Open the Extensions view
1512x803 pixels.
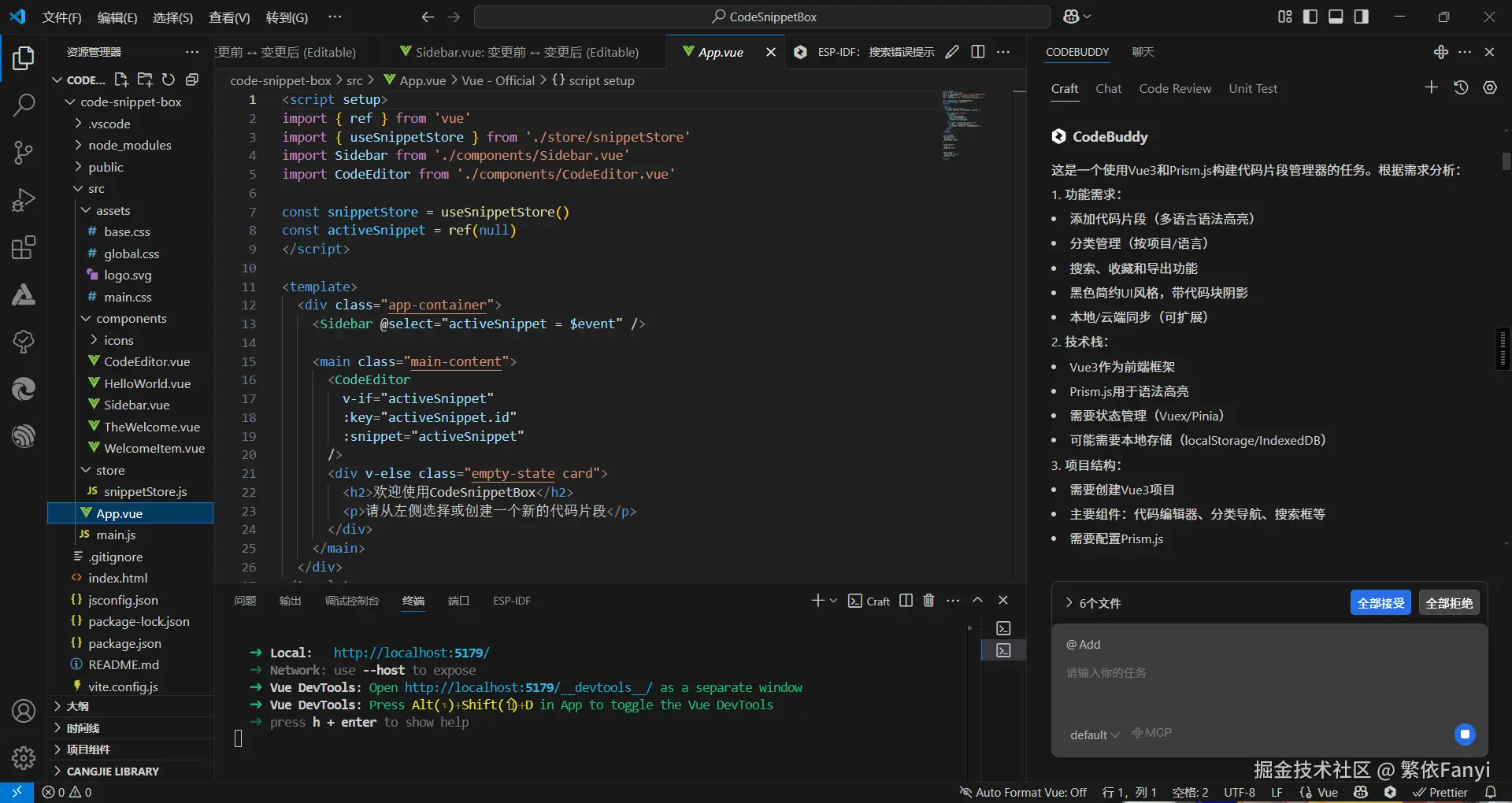(x=24, y=247)
